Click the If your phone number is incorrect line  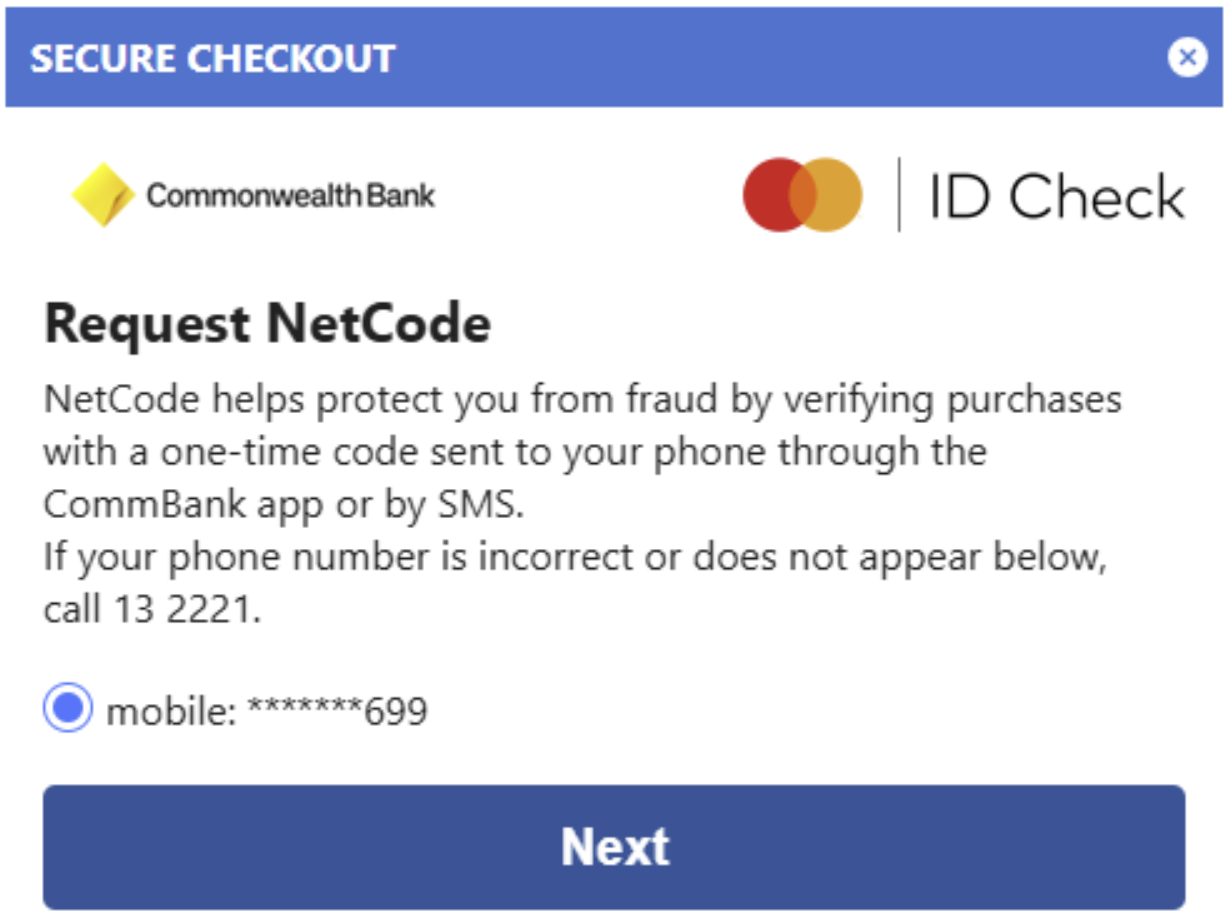(576, 557)
